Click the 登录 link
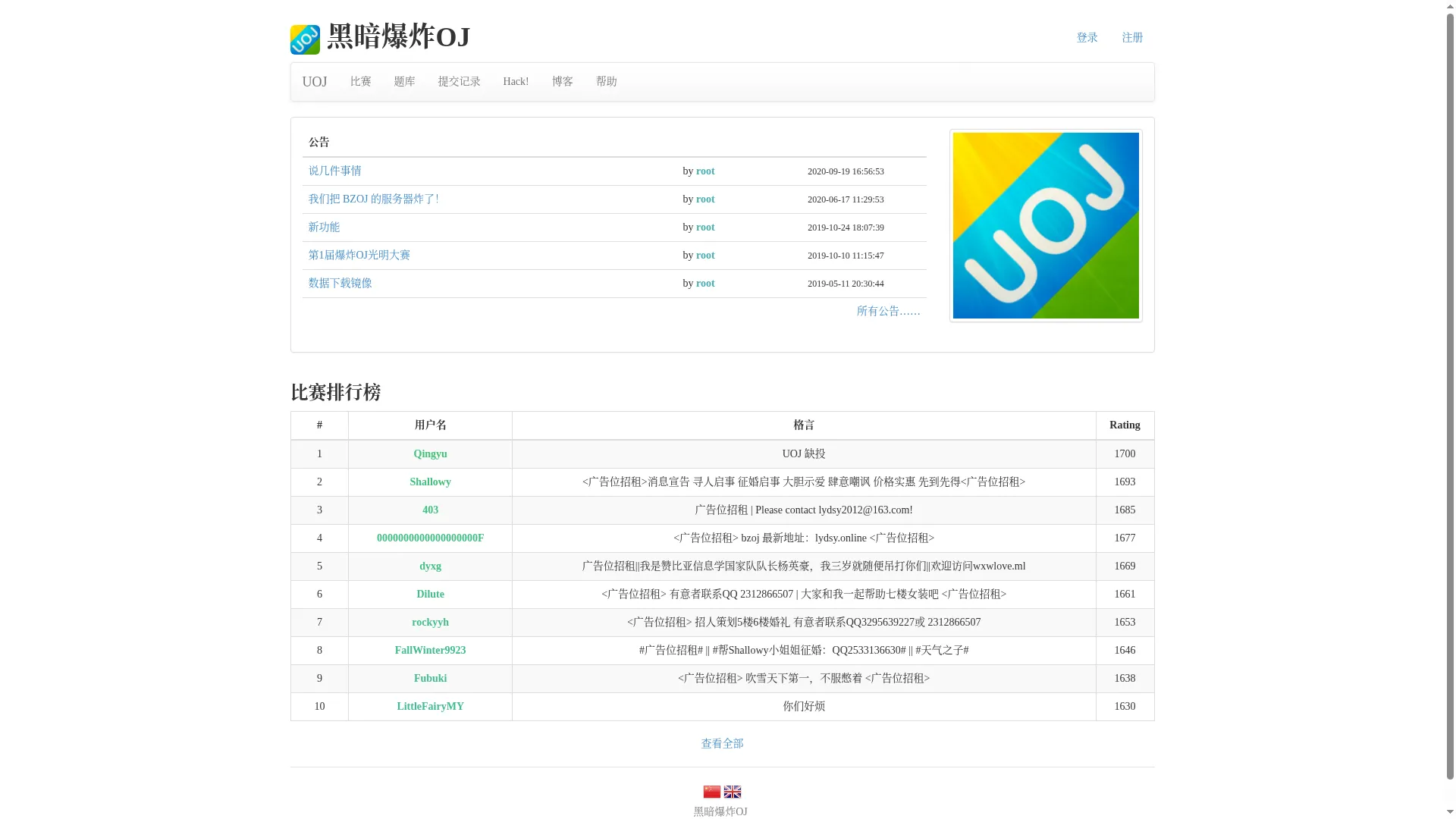The width and height of the screenshot is (1456, 819). 1087,38
